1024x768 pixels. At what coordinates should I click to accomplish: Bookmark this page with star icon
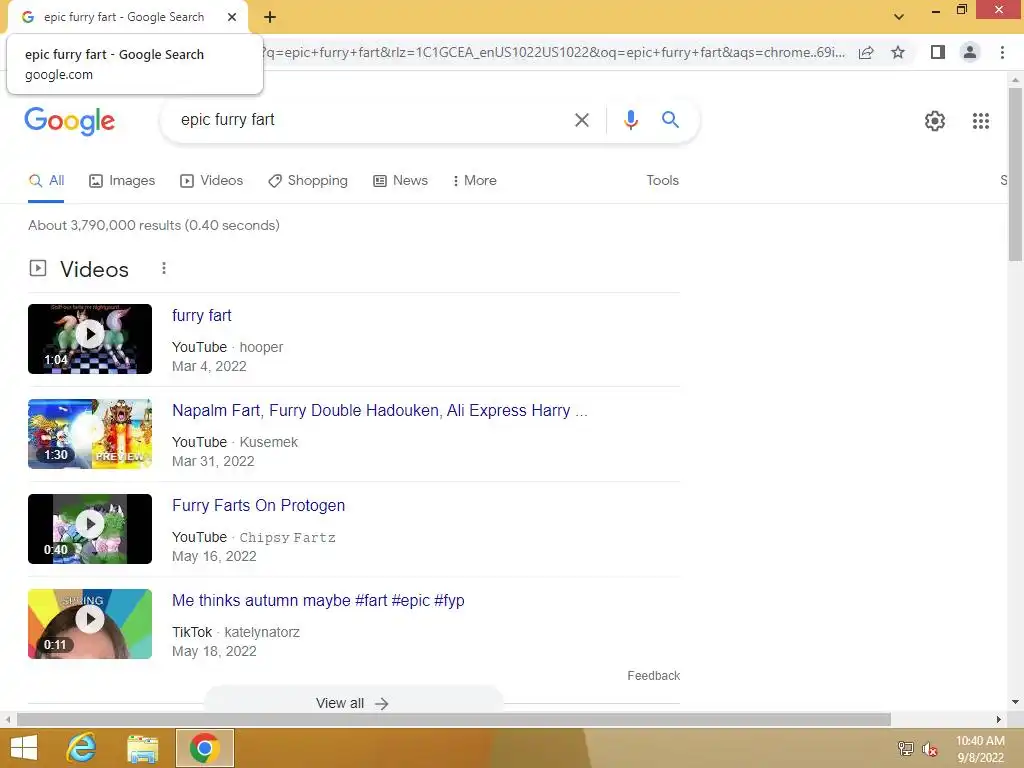tap(898, 52)
